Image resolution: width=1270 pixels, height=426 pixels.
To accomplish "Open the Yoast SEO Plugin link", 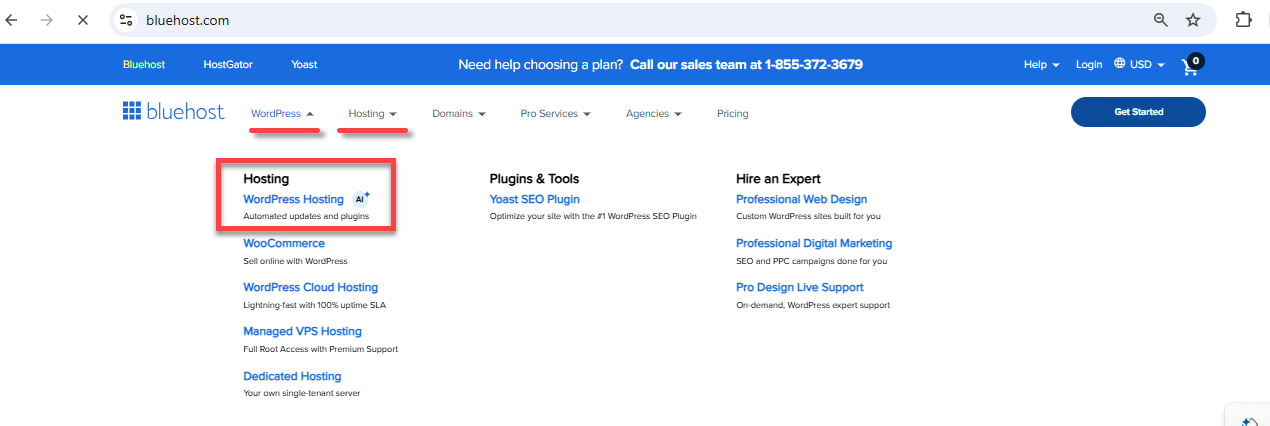I will (x=535, y=199).
